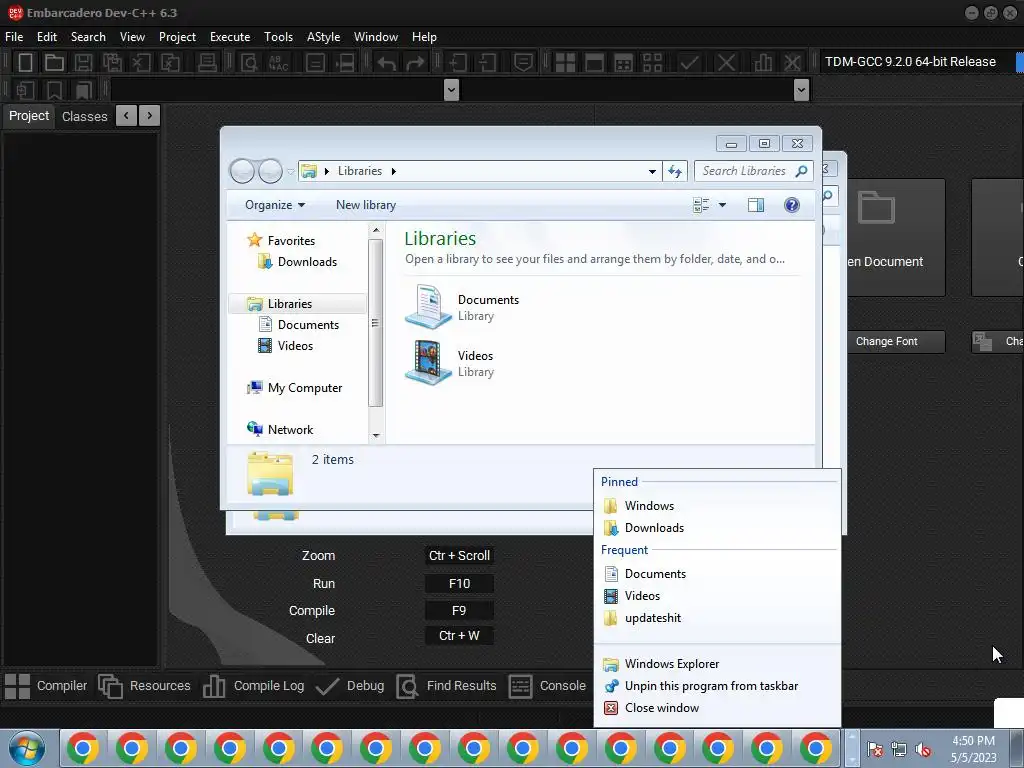The width and height of the screenshot is (1024, 768).
Task: Switch to the Debug bottom tab
Action: click(x=351, y=686)
